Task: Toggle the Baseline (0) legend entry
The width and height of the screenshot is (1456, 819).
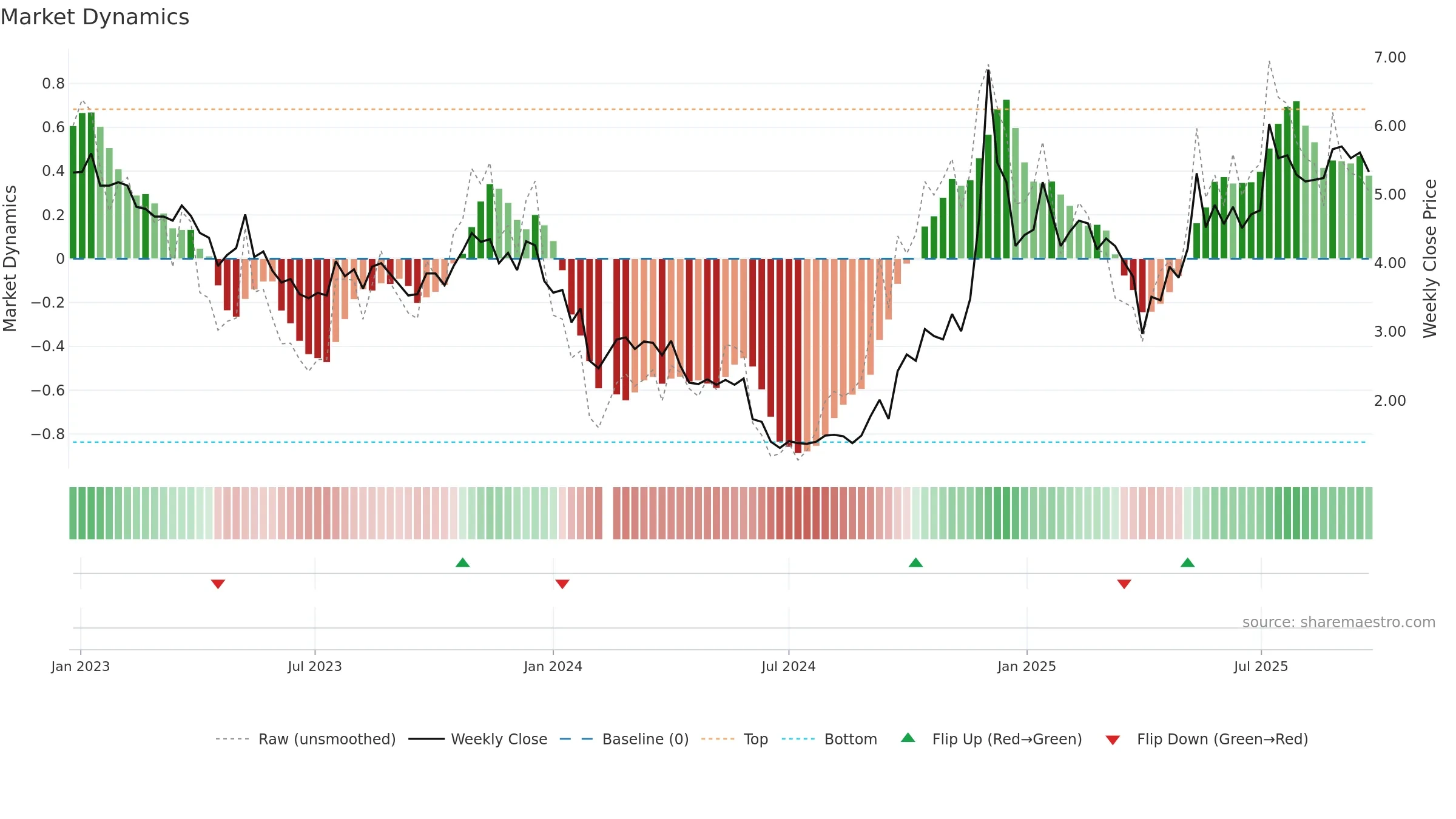Action: point(624,740)
